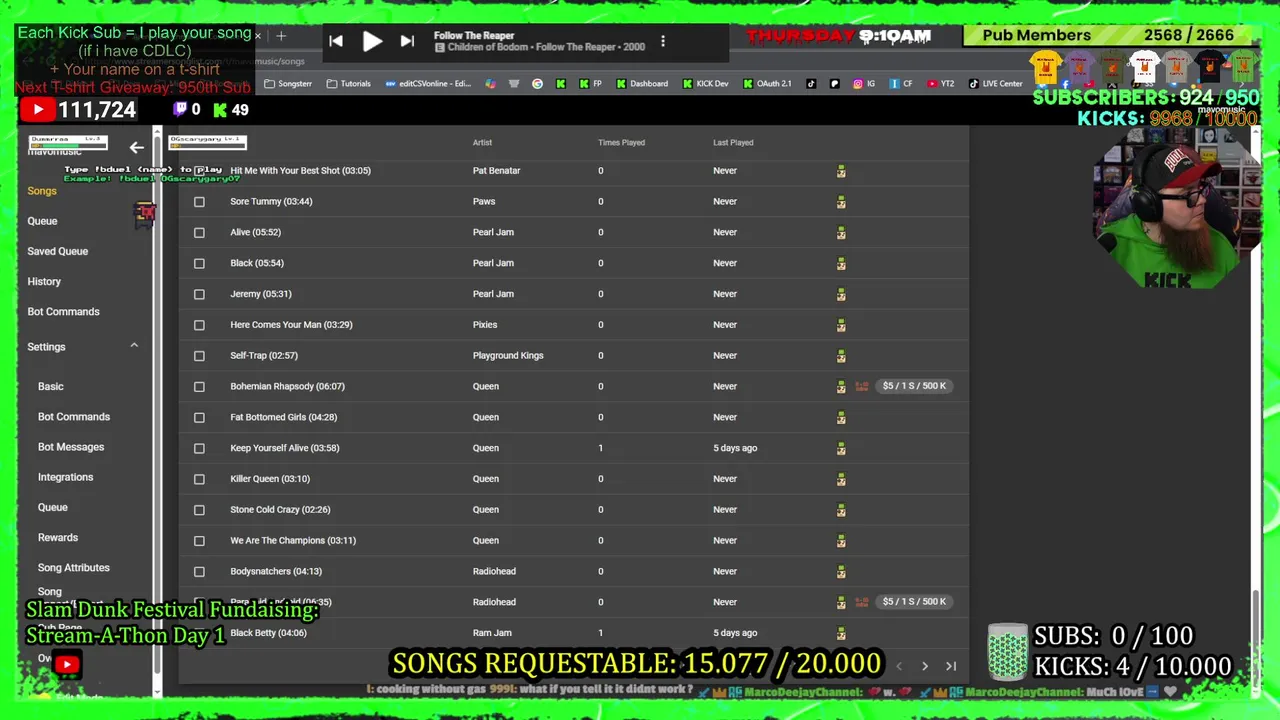Select checkbox for Alive
Screen dimensions: 1280x720
[x=199, y=233]
